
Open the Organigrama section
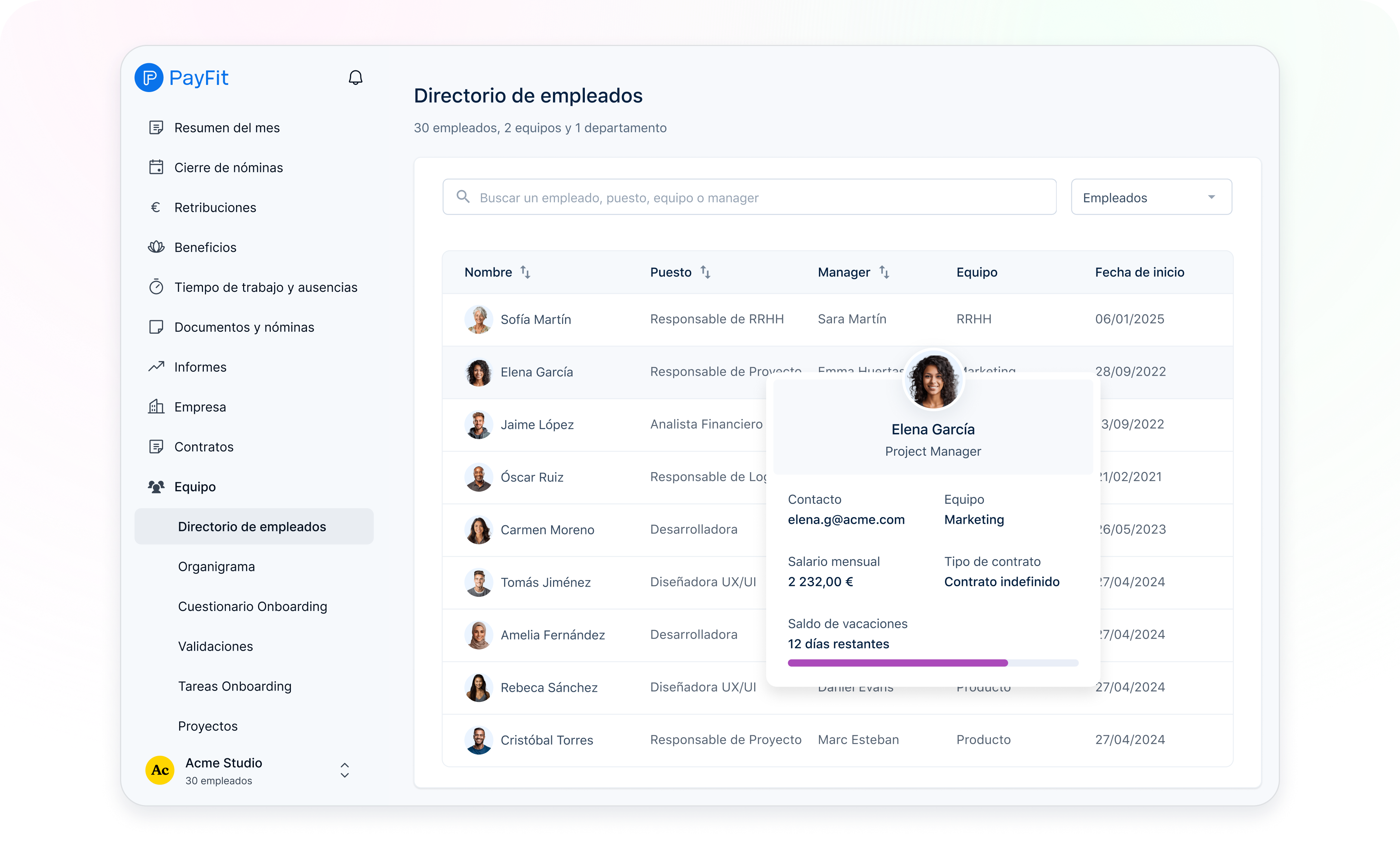tap(216, 566)
